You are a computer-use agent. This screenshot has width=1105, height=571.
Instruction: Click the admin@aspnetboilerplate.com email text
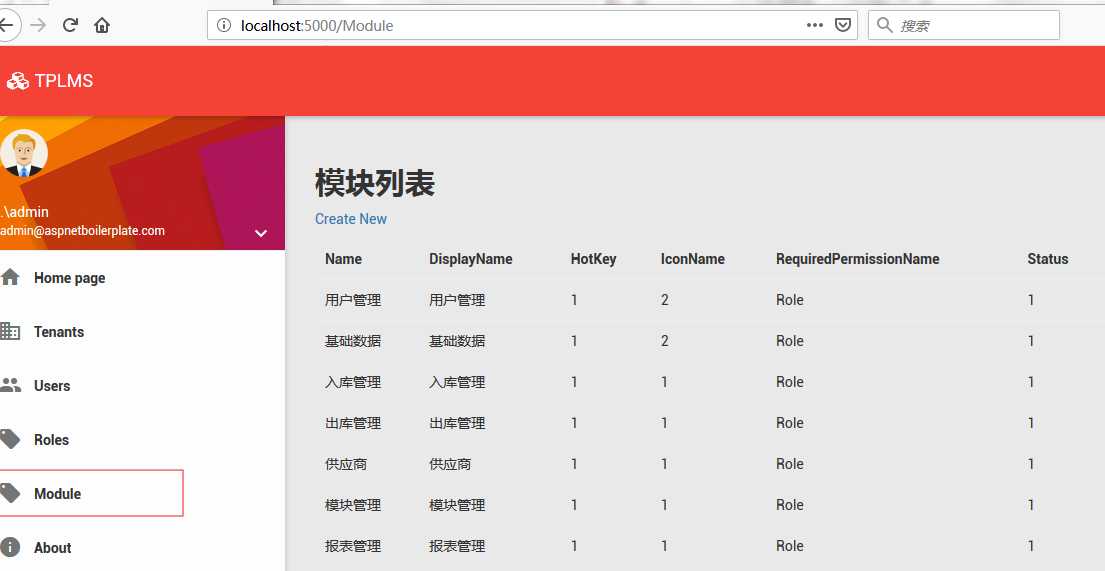(x=82, y=231)
